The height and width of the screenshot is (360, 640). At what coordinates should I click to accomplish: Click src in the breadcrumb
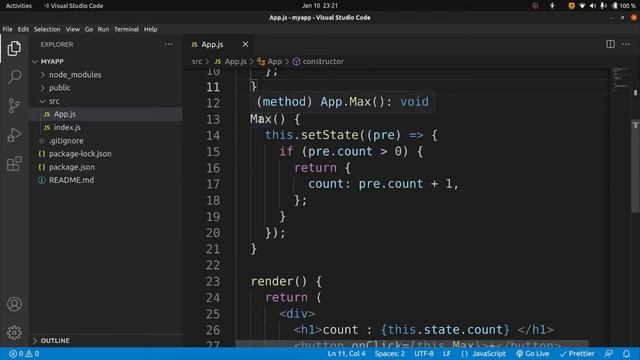(x=197, y=61)
